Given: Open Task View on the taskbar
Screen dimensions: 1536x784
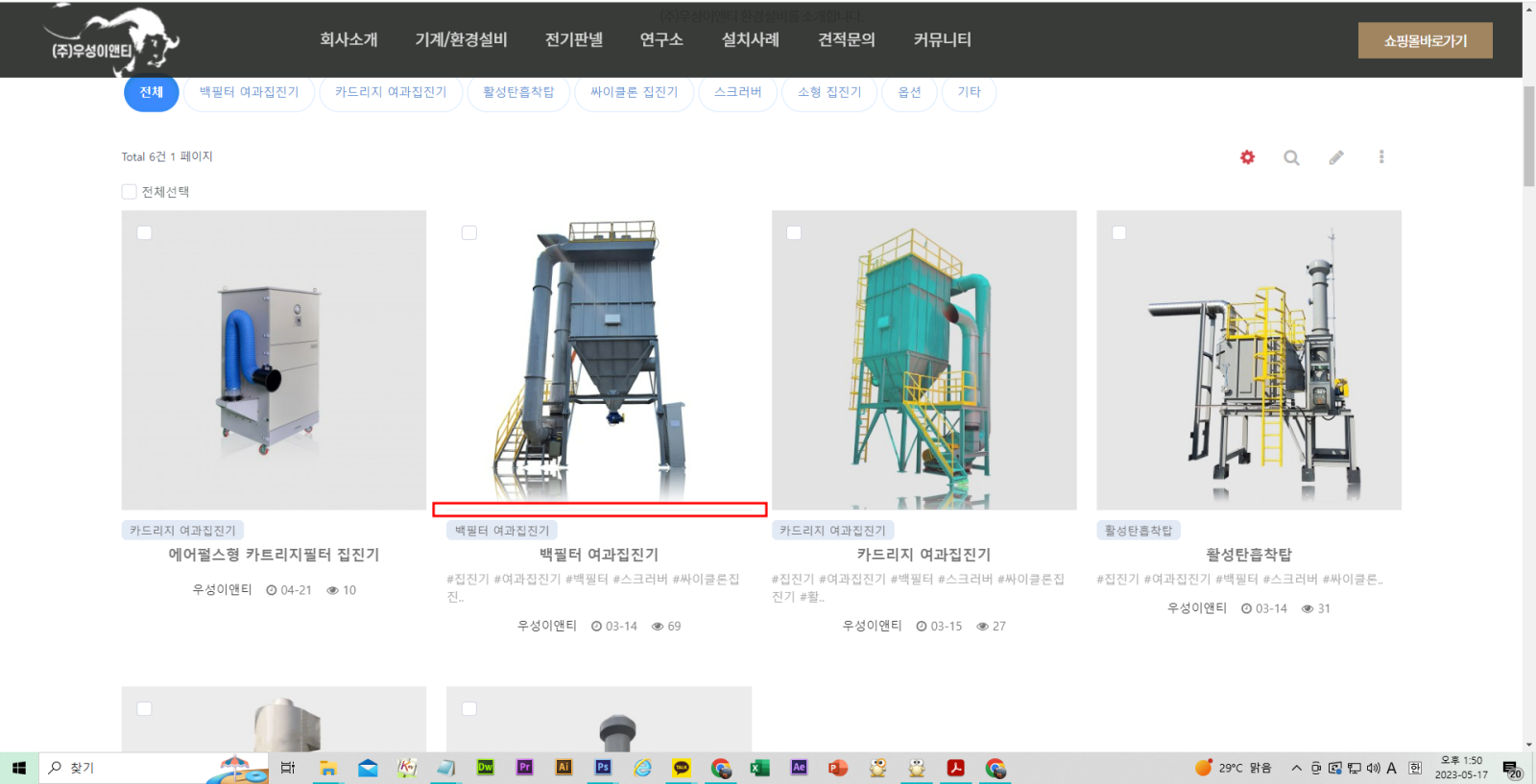Looking at the screenshot, I should (287, 768).
